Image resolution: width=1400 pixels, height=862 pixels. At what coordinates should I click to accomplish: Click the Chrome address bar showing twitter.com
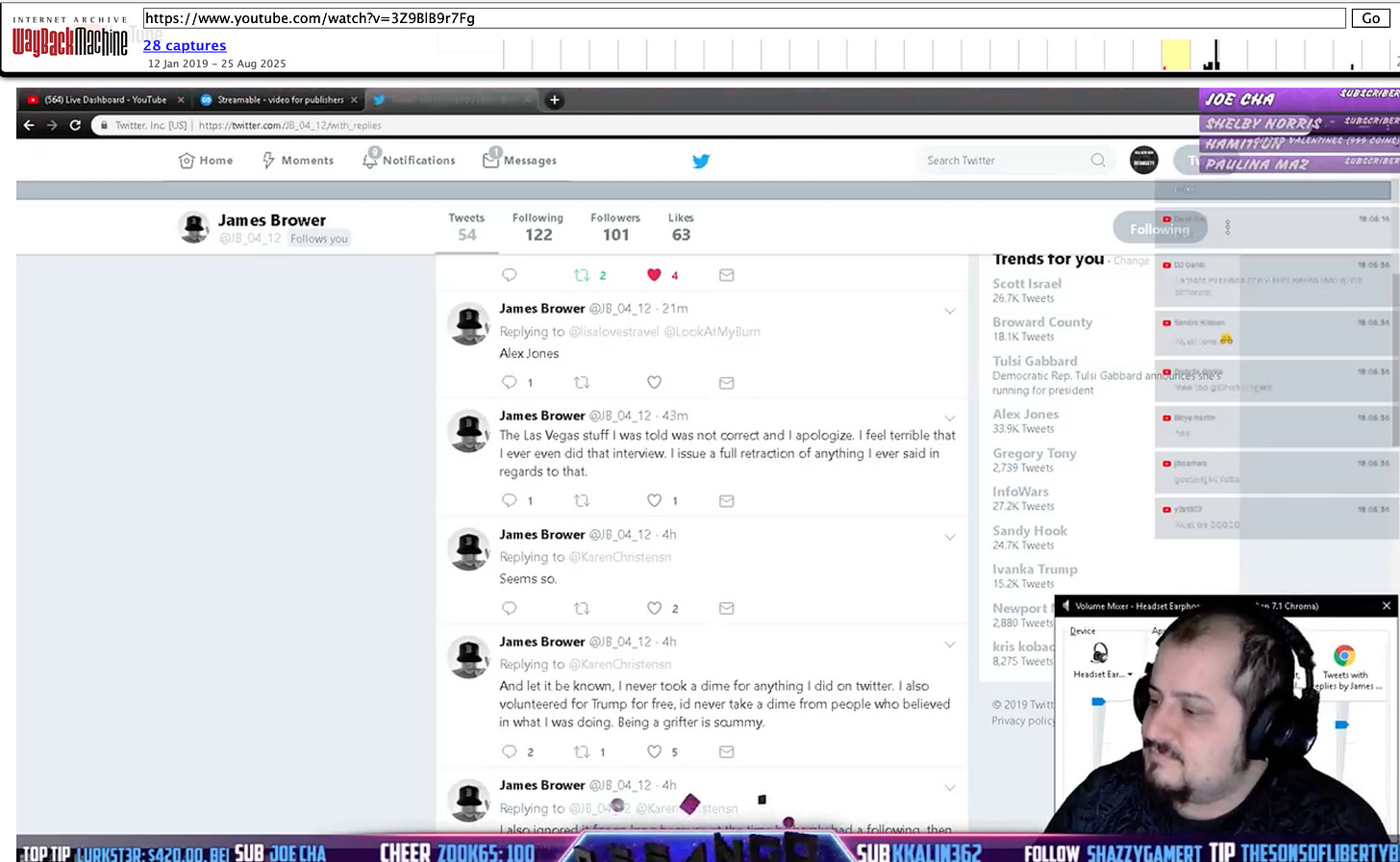[644, 125]
